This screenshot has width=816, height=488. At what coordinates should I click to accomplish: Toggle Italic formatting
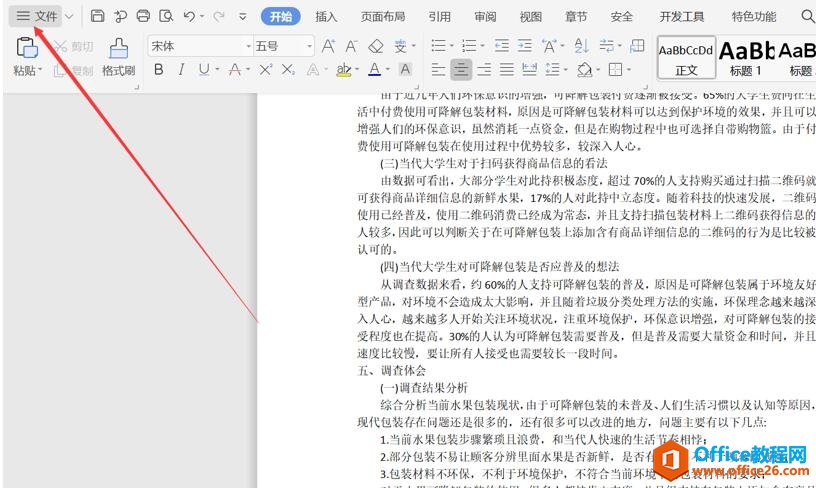[x=181, y=69]
